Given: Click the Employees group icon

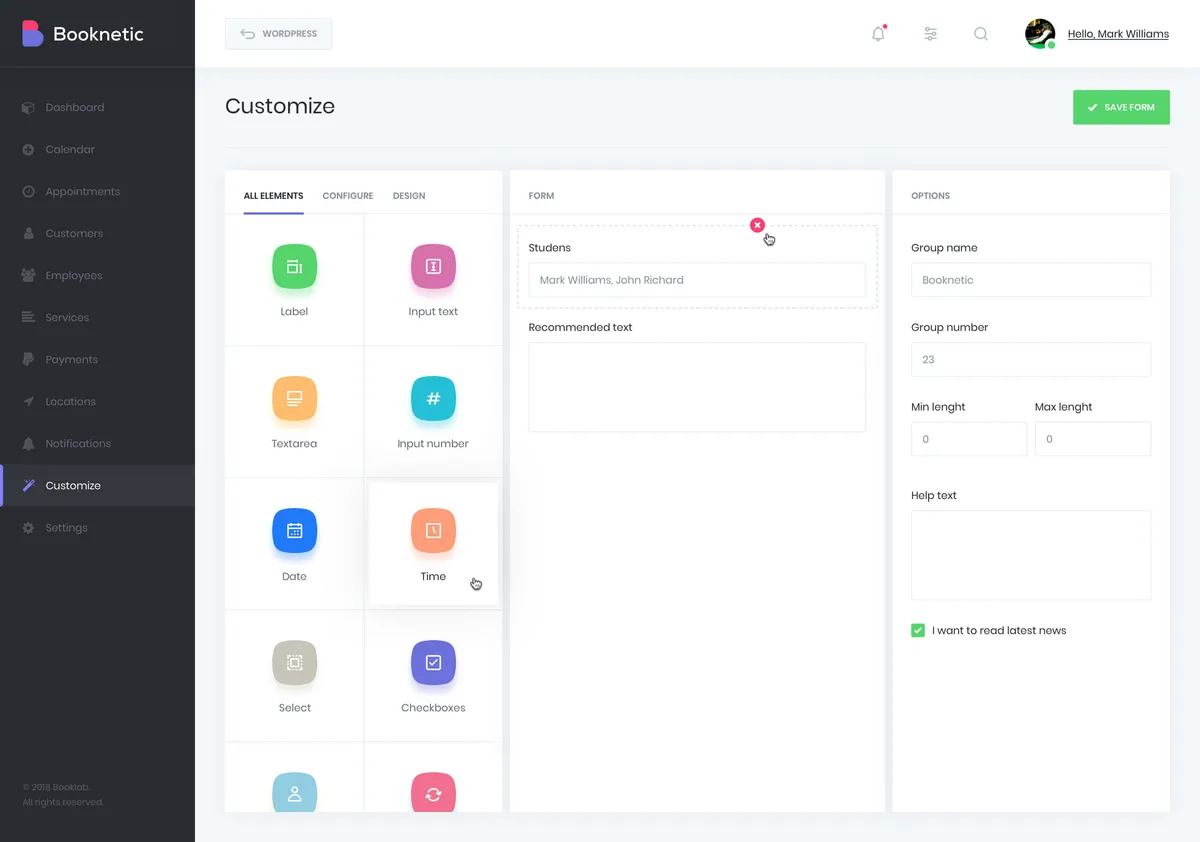Looking at the screenshot, I should (x=28, y=275).
